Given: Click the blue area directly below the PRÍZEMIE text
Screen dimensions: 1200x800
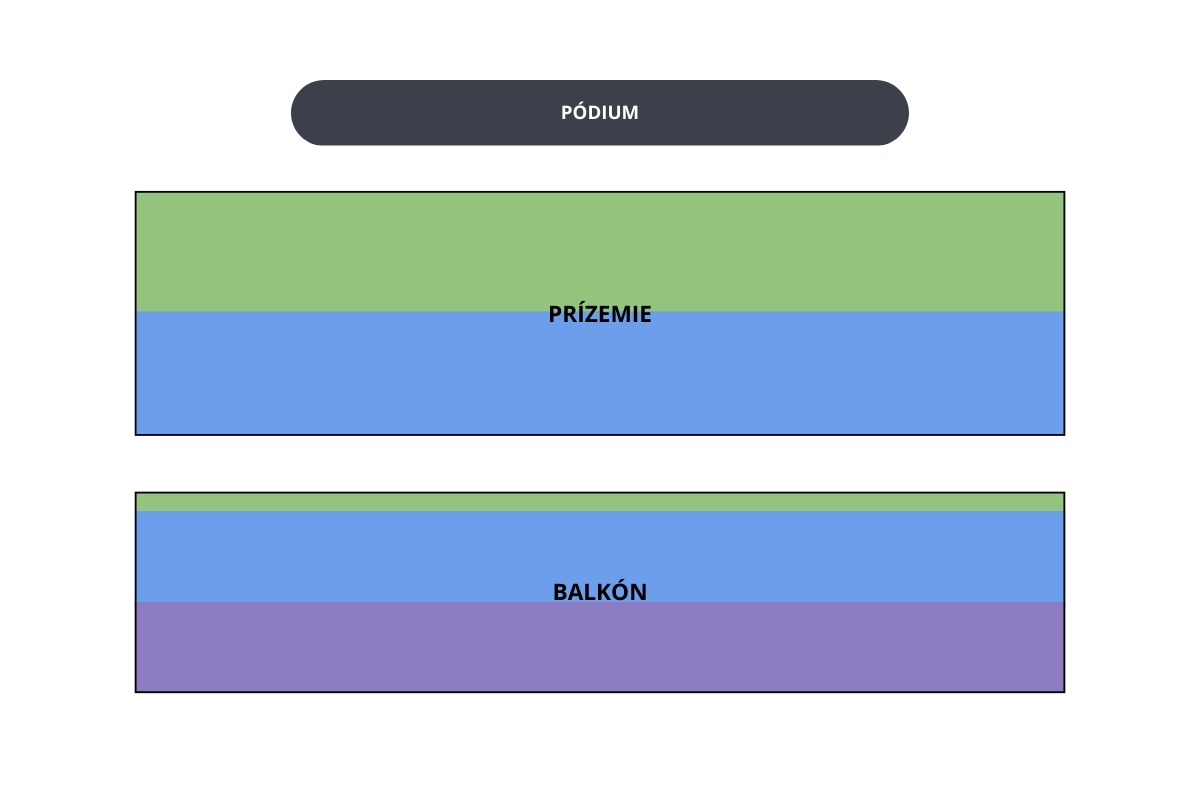Looking at the screenshot, I should 600,380.
